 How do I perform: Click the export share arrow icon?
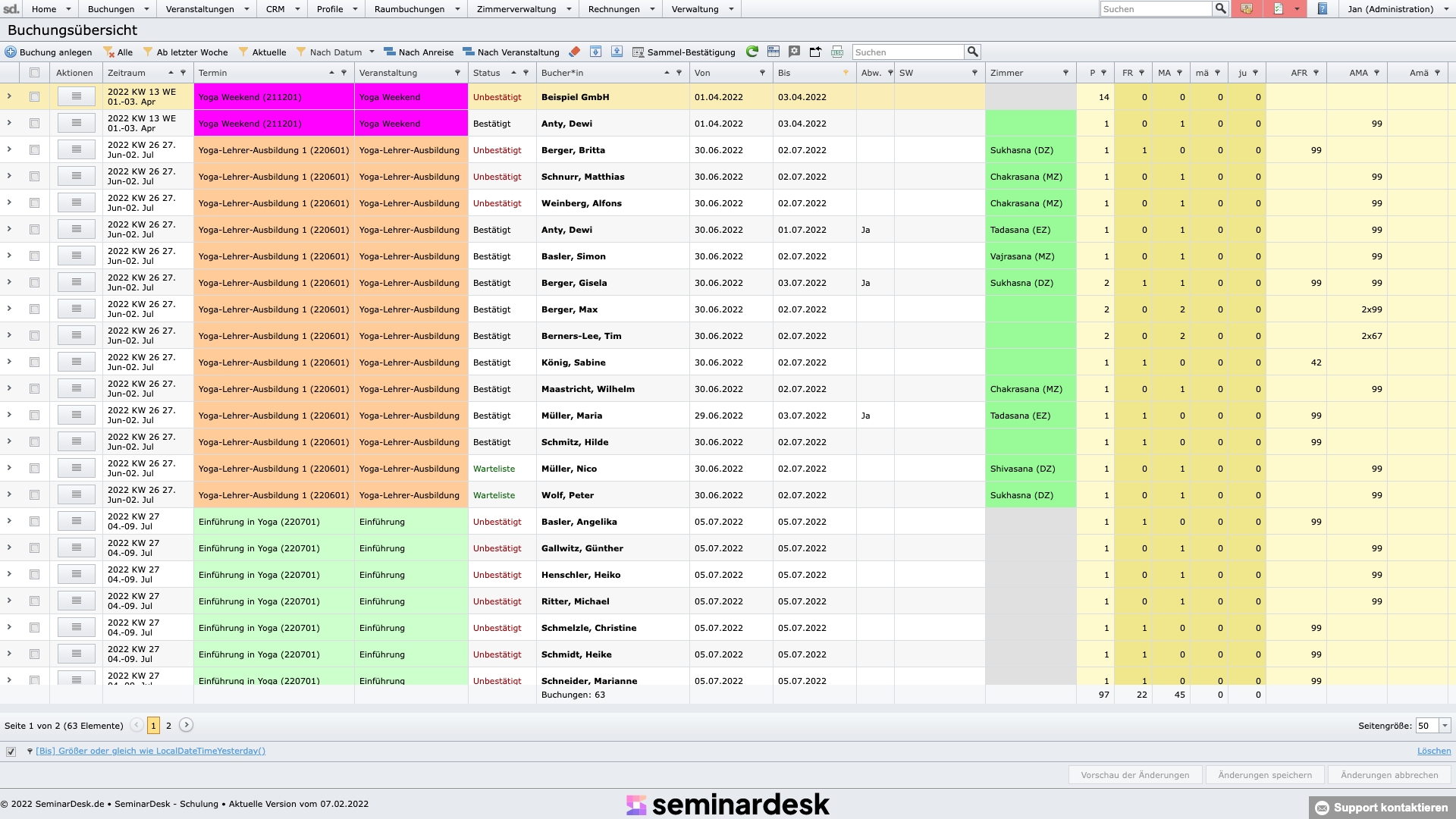pyautogui.click(x=815, y=52)
